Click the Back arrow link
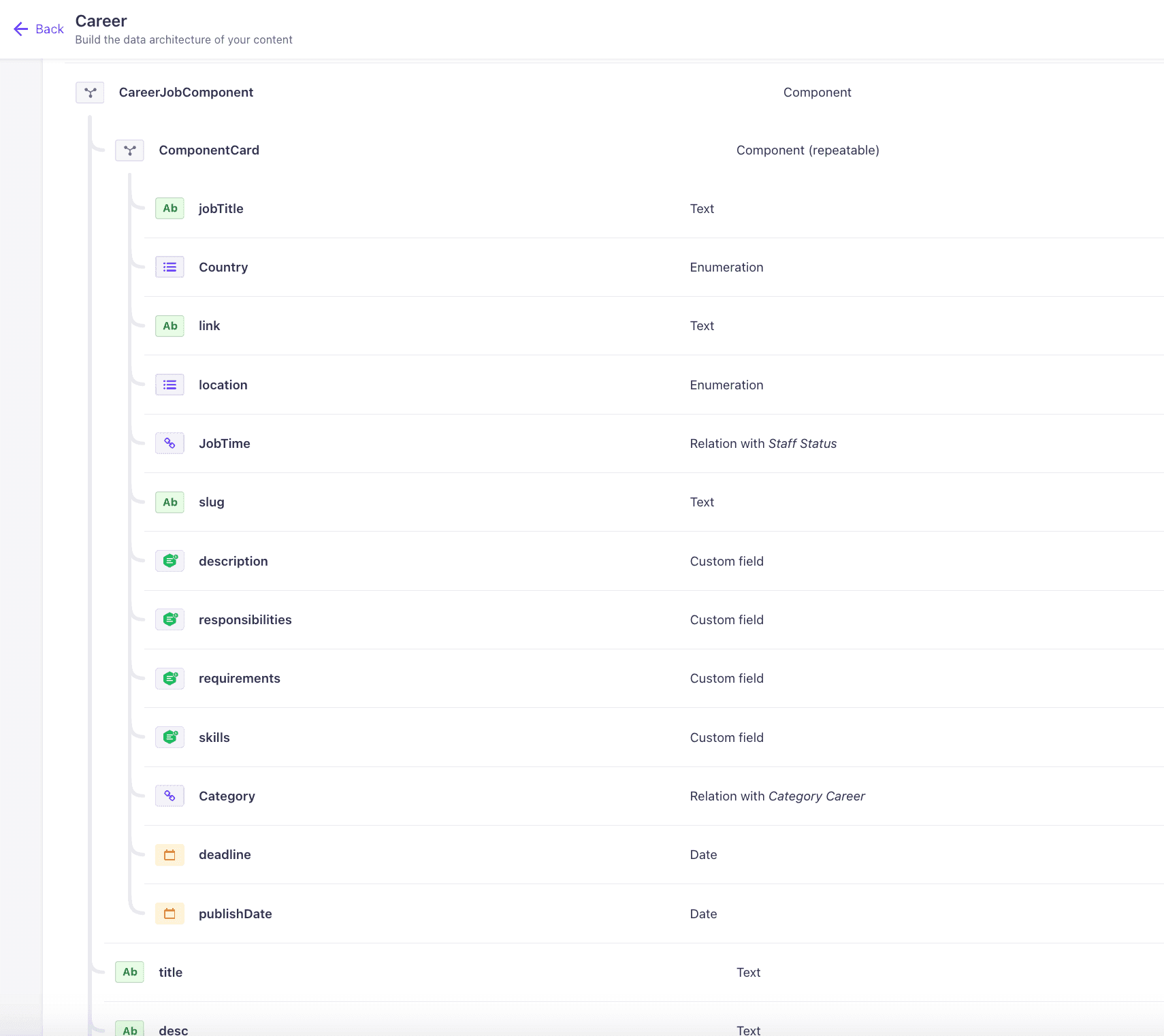This screenshot has width=1164, height=1036. pos(39,29)
